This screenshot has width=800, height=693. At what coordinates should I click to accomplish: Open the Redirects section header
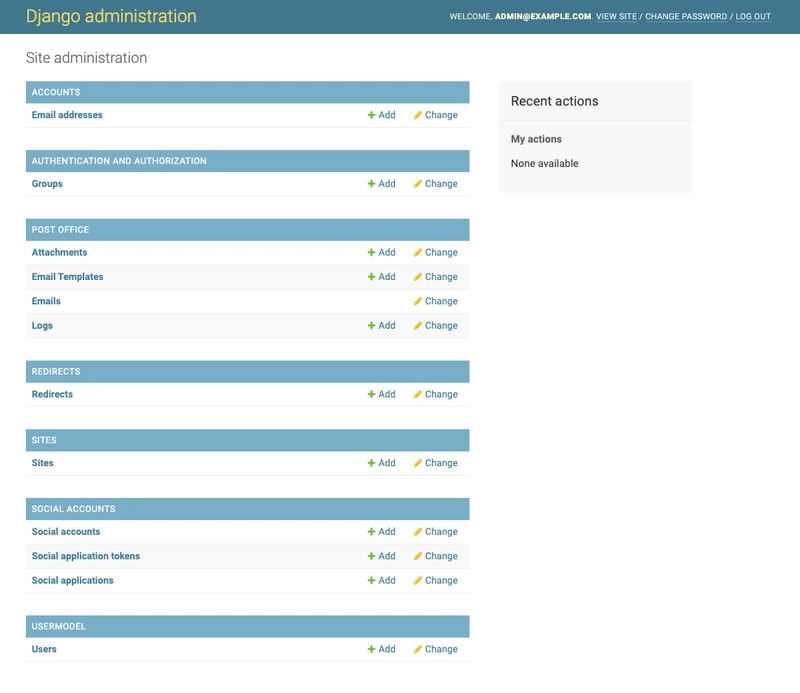tap(56, 372)
